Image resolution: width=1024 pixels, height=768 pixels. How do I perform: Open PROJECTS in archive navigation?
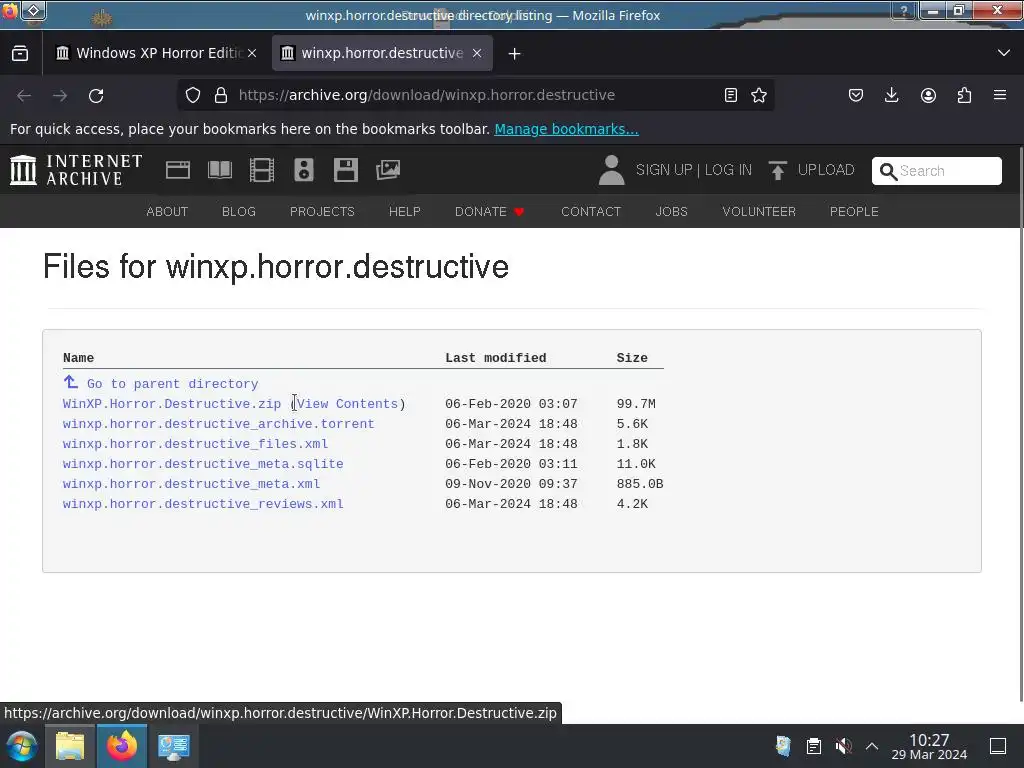[322, 212]
